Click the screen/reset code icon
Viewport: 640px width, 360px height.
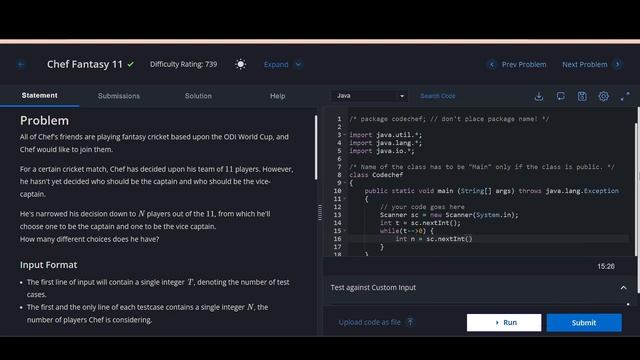coord(560,96)
